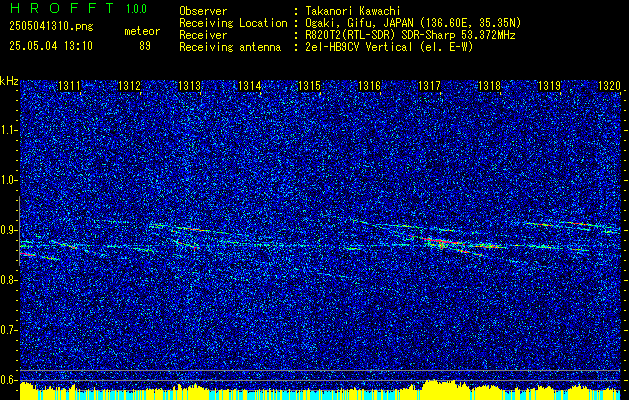Click the observer name Takanori Kawachi
The height and width of the screenshot is (400, 629).
coord(352,11)
